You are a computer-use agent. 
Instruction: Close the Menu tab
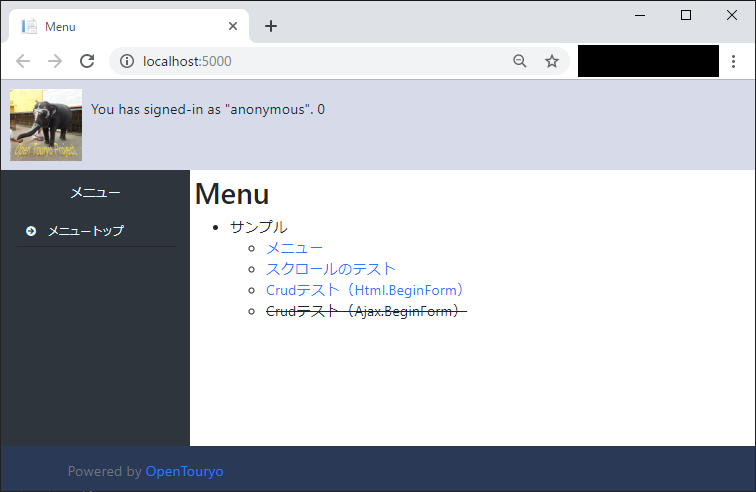pos(233,26)
